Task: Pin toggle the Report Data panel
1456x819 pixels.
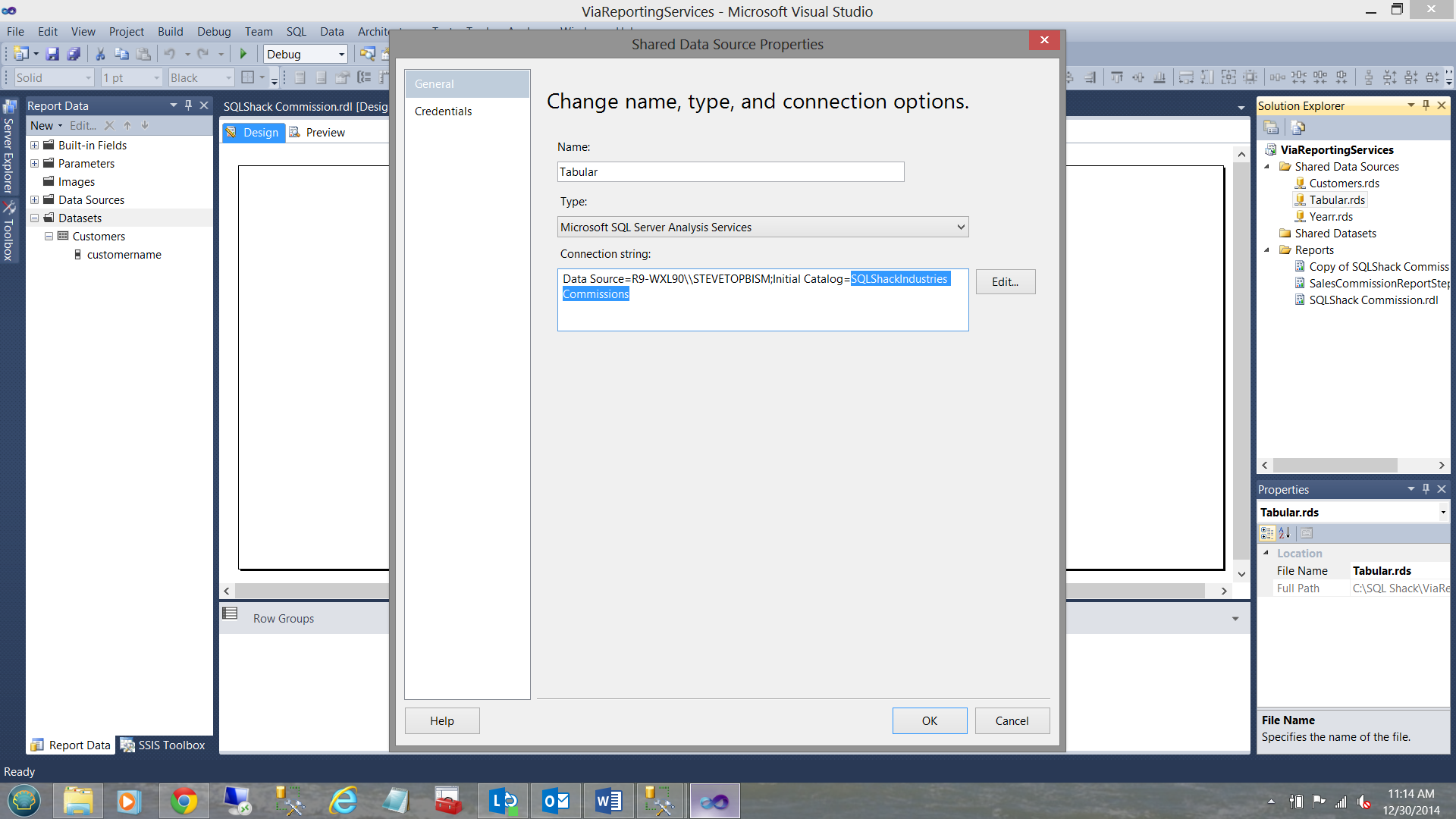Action: pos(189,105)
